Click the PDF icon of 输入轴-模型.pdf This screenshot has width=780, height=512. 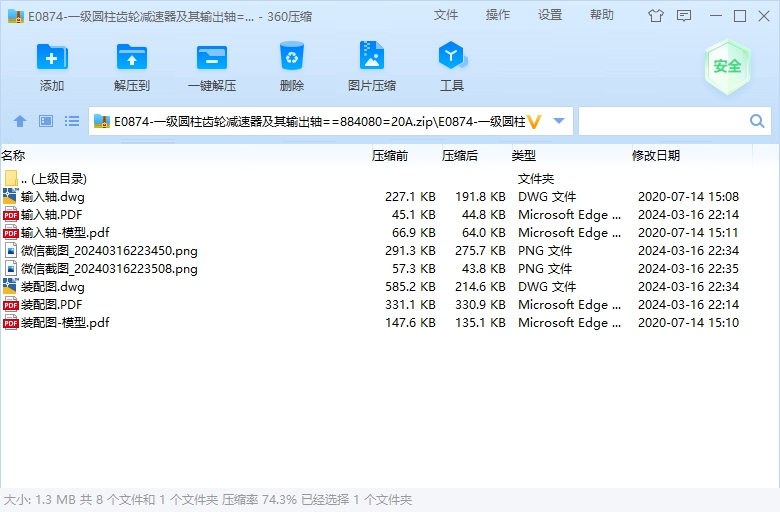click(x=10, y=232)
